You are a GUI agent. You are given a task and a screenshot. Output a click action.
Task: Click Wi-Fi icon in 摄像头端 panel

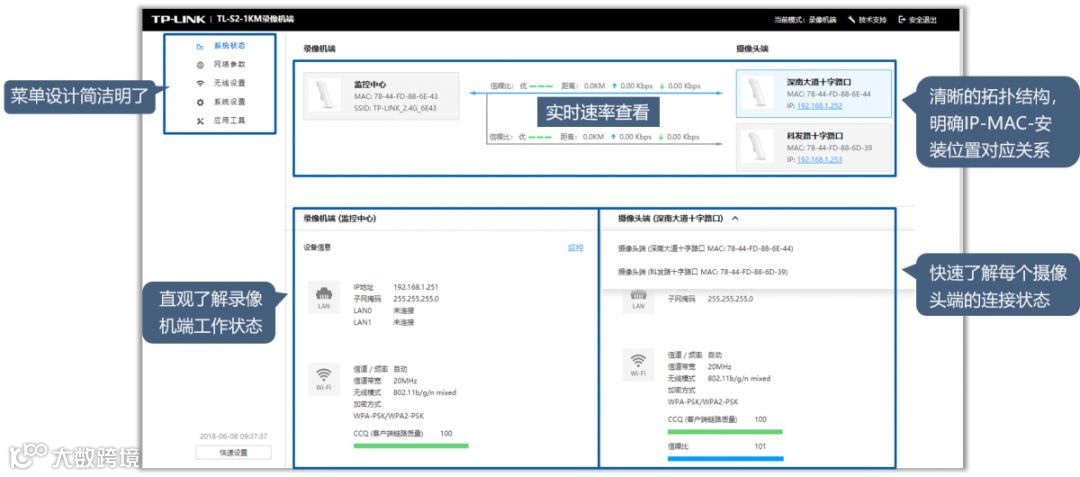(638, 365)
